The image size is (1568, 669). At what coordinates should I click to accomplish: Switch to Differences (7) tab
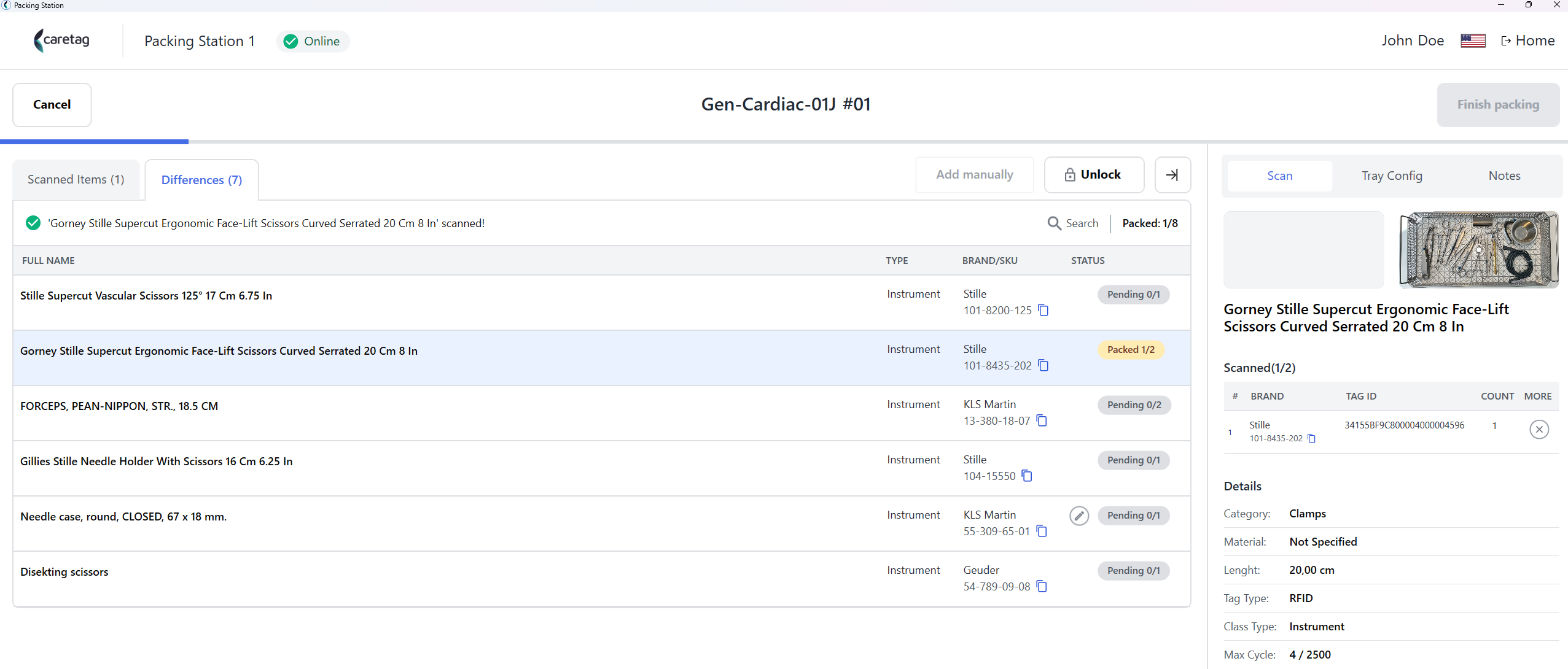tap(201, 180)
